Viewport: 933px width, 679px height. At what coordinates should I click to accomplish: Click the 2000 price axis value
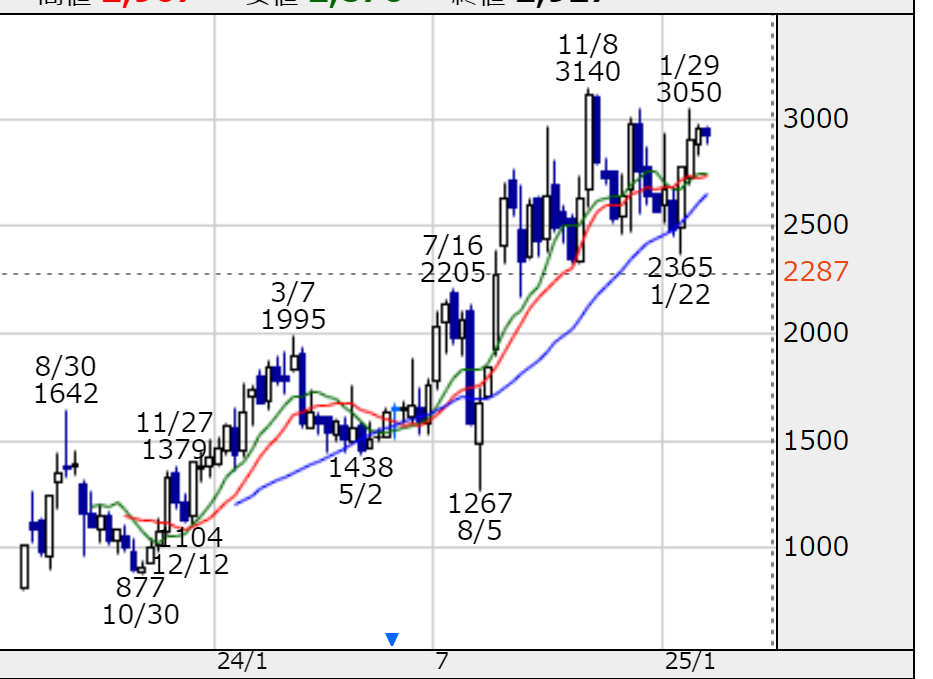(x=815, y=333)
